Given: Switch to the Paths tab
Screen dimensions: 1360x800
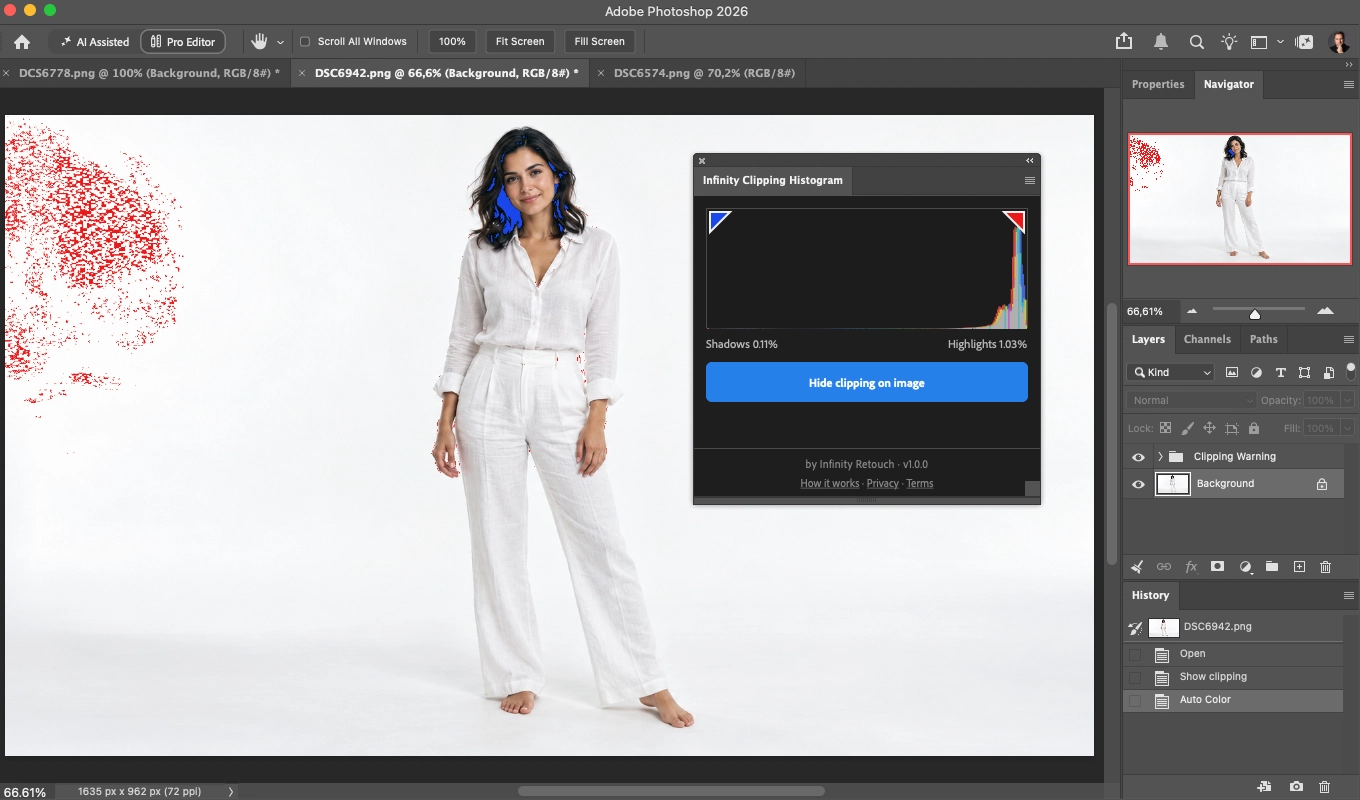Looking at the screenshot, I should tap(1264, 340).
